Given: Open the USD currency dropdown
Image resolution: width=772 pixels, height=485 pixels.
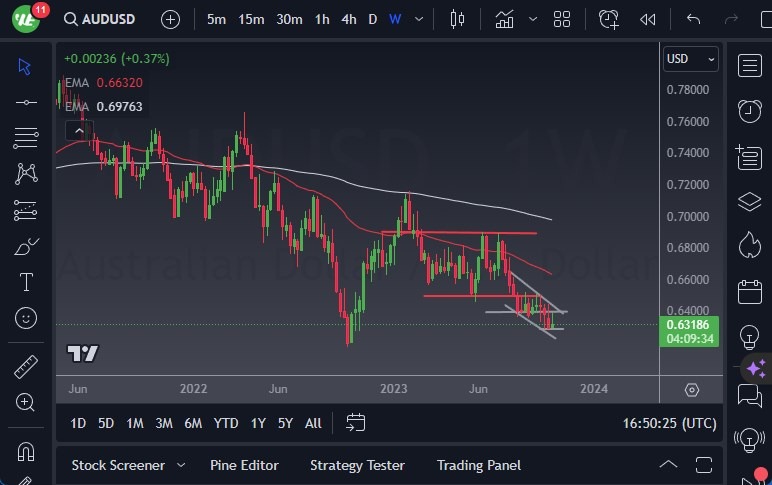Looking at the screenshot, I should 691,59.
